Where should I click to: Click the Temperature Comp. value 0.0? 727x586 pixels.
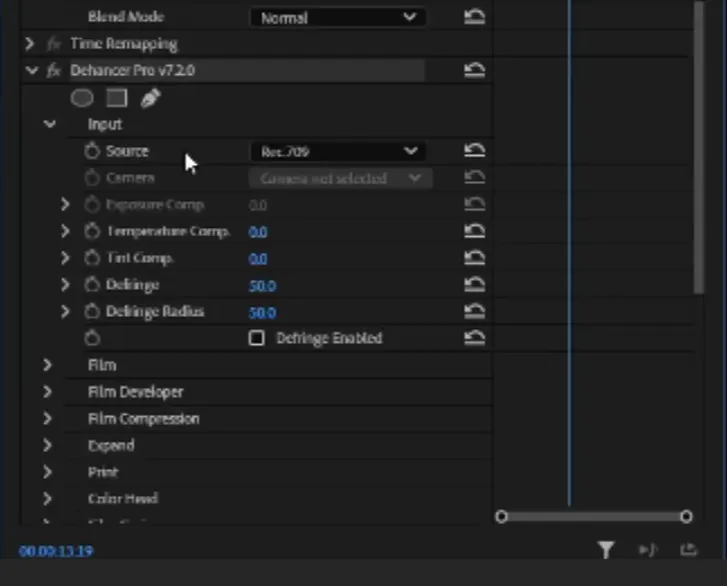(x=258, y=232)
